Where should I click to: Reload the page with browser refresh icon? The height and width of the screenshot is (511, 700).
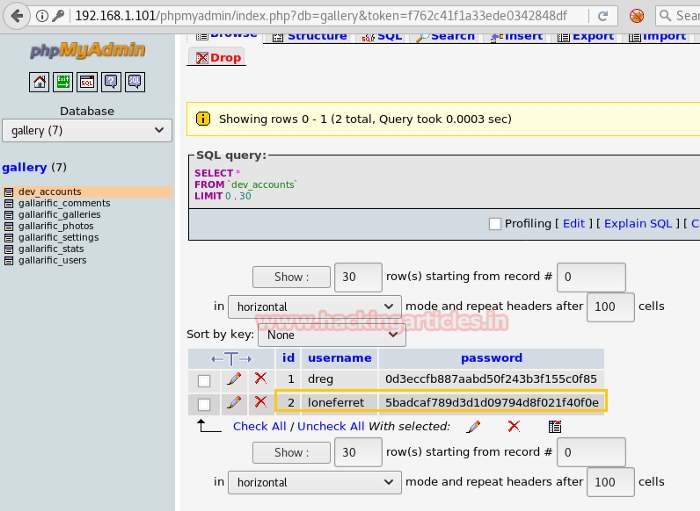click(x=602, y=16)
